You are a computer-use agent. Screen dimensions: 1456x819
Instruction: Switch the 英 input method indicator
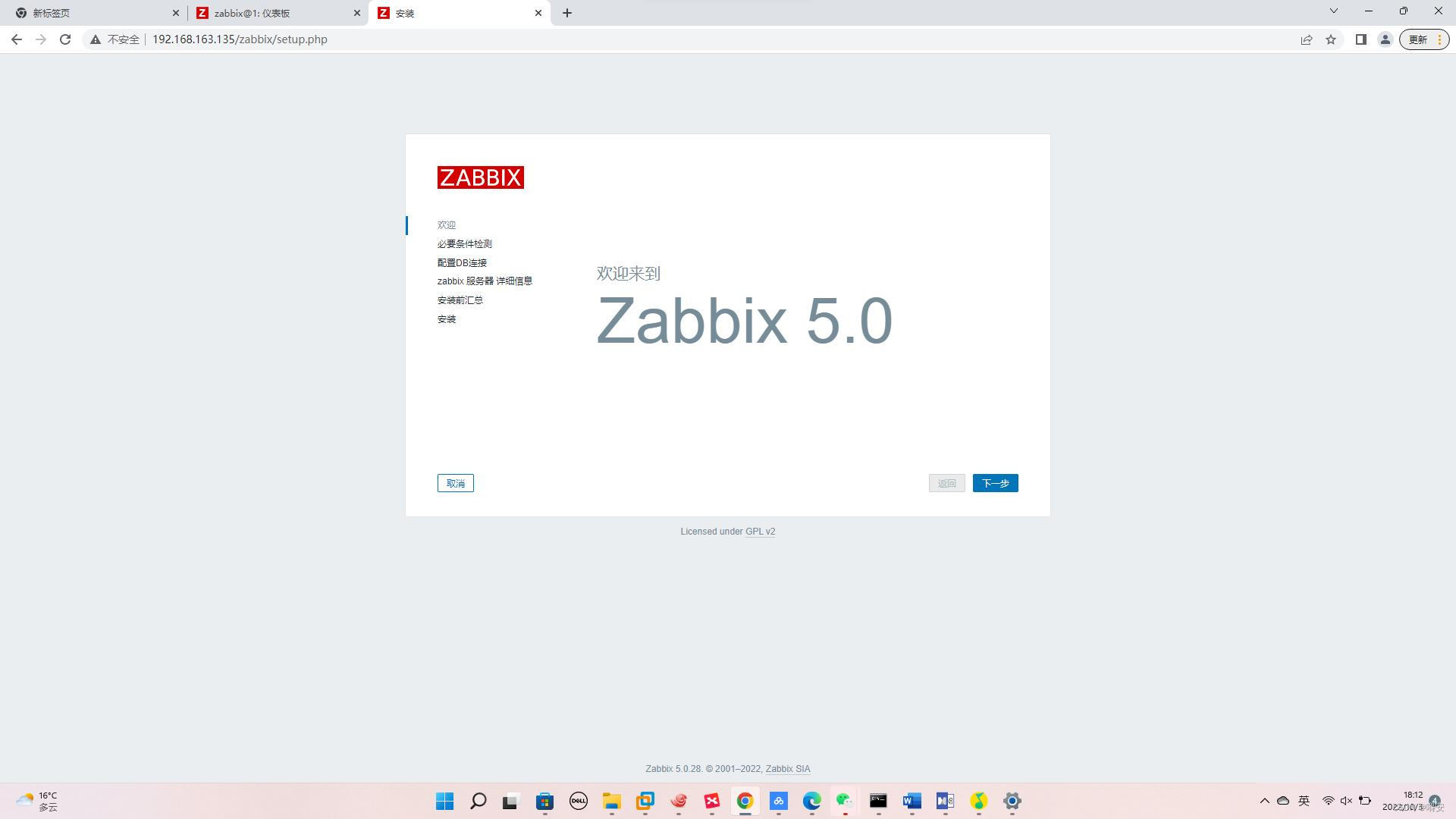[x=1304, y=801]
